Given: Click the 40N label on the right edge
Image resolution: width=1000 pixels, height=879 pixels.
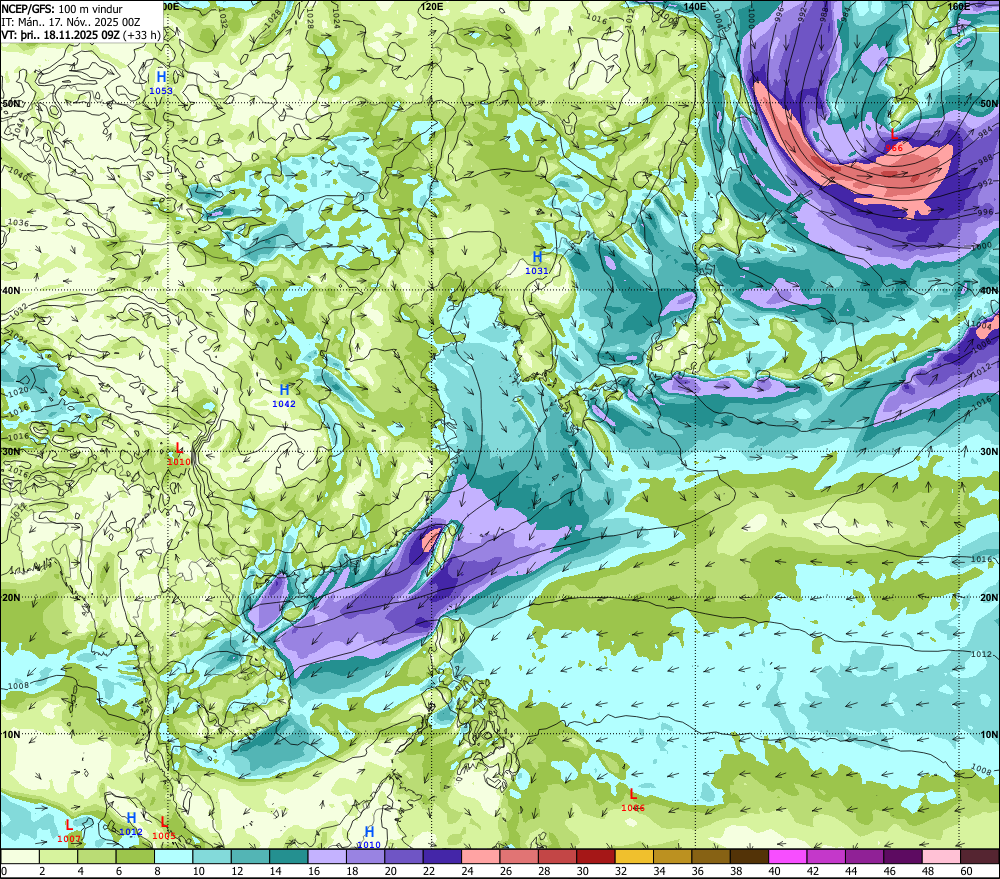Looking at the screenshot, I should 989,290.
